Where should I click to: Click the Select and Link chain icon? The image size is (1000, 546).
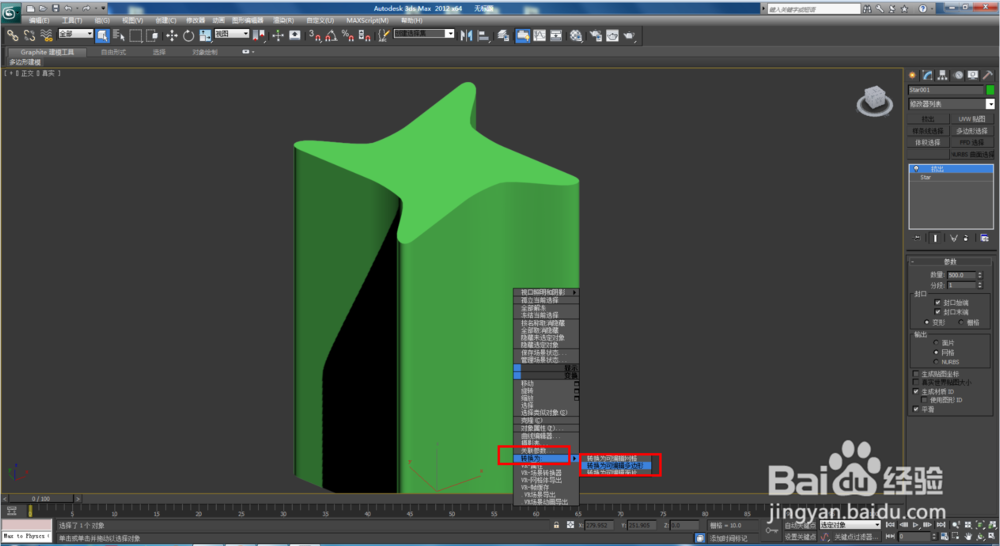tap(12, 36)
